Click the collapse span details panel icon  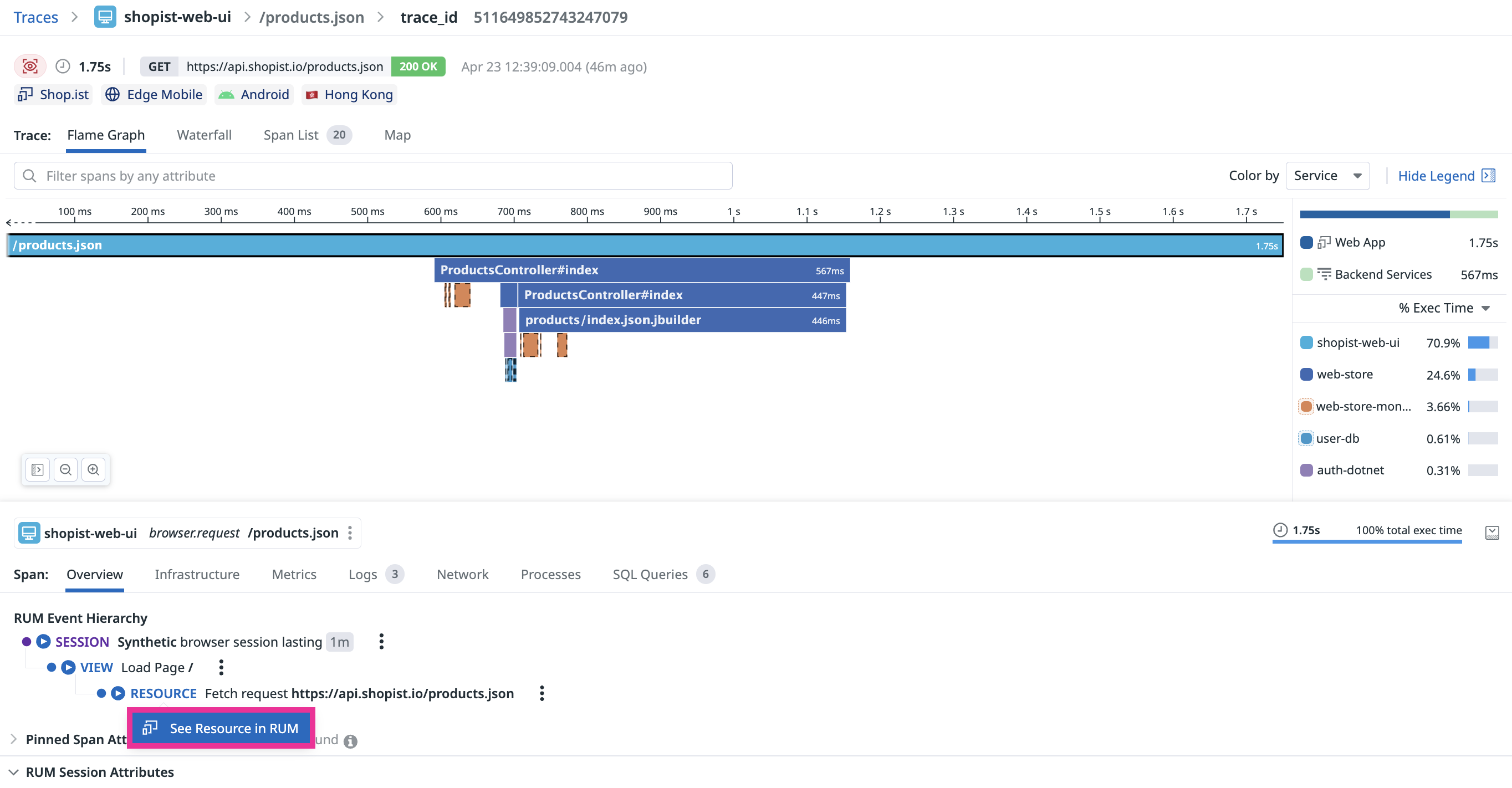[1491, 532]
